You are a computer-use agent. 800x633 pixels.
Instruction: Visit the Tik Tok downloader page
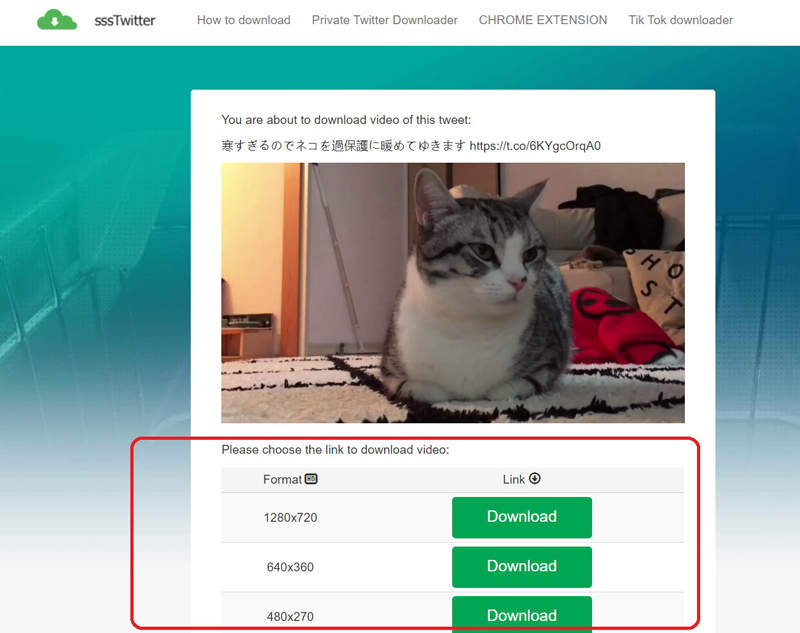click(681, 20)
